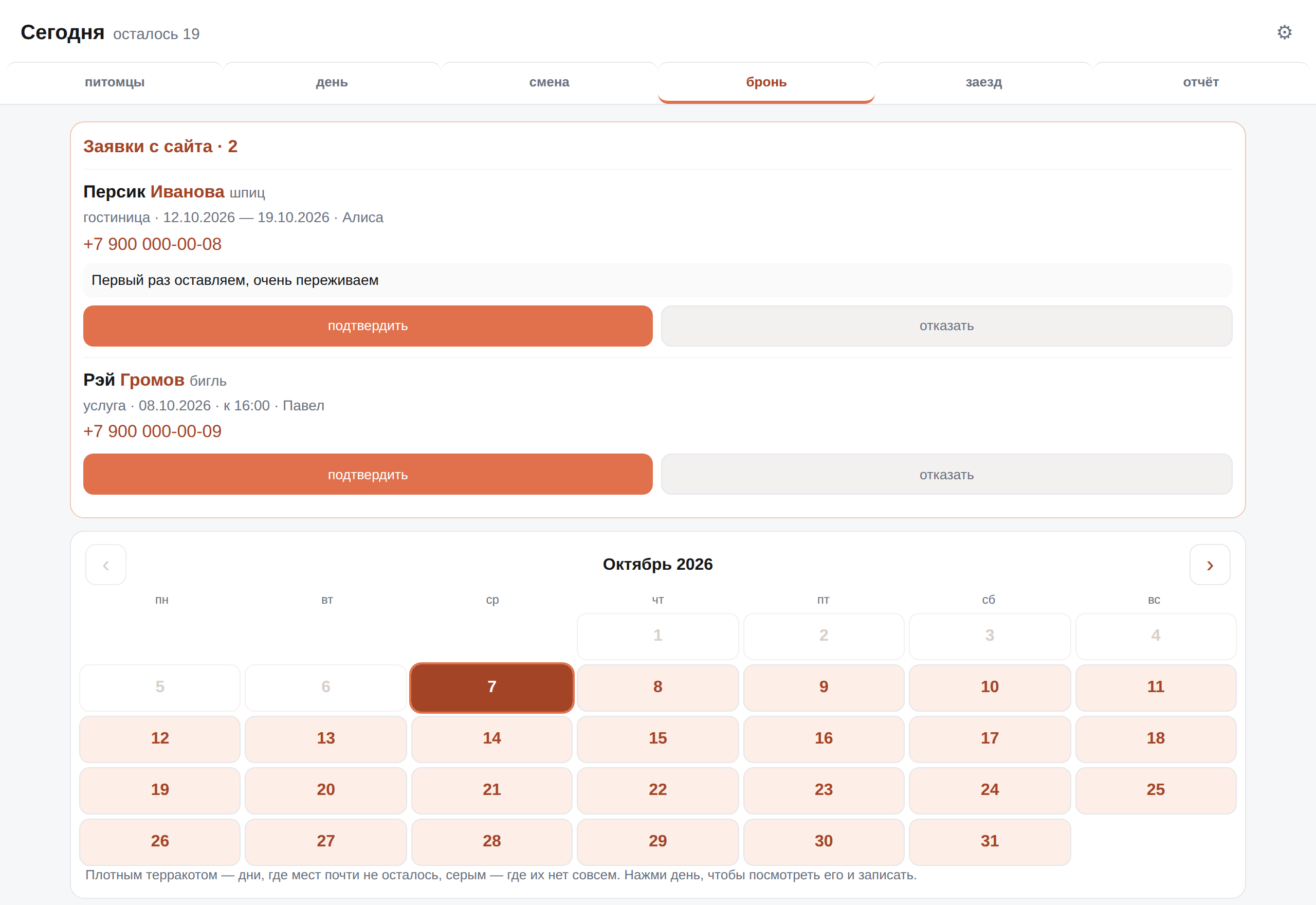Call phone number +7 900 000-00-08
The height and width of the screenshot is (905, 1316).
pyautogui.click(x=153, y=244)
